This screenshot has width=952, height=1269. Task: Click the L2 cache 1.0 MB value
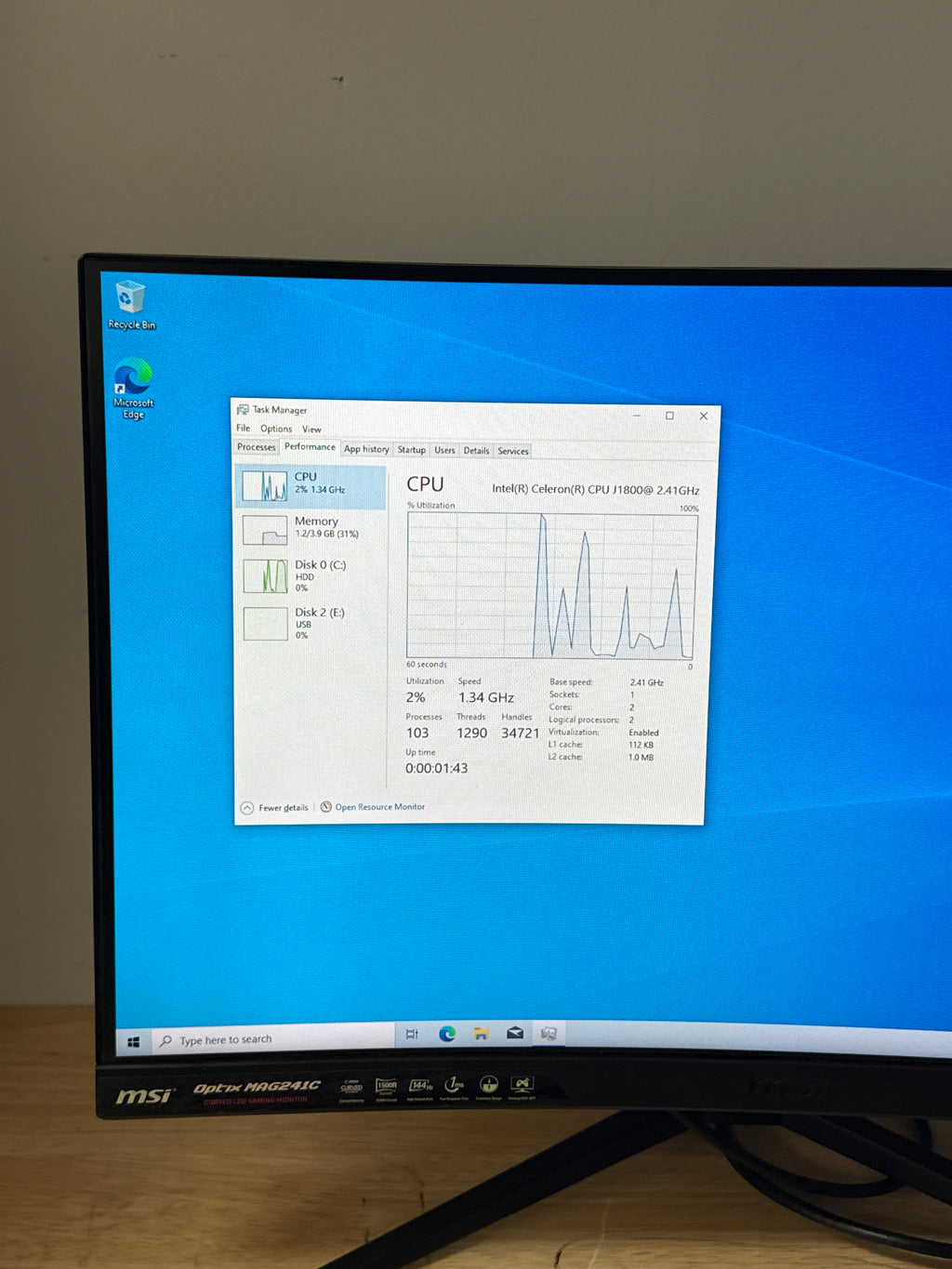pyautogui.click(x=641, y=758)
